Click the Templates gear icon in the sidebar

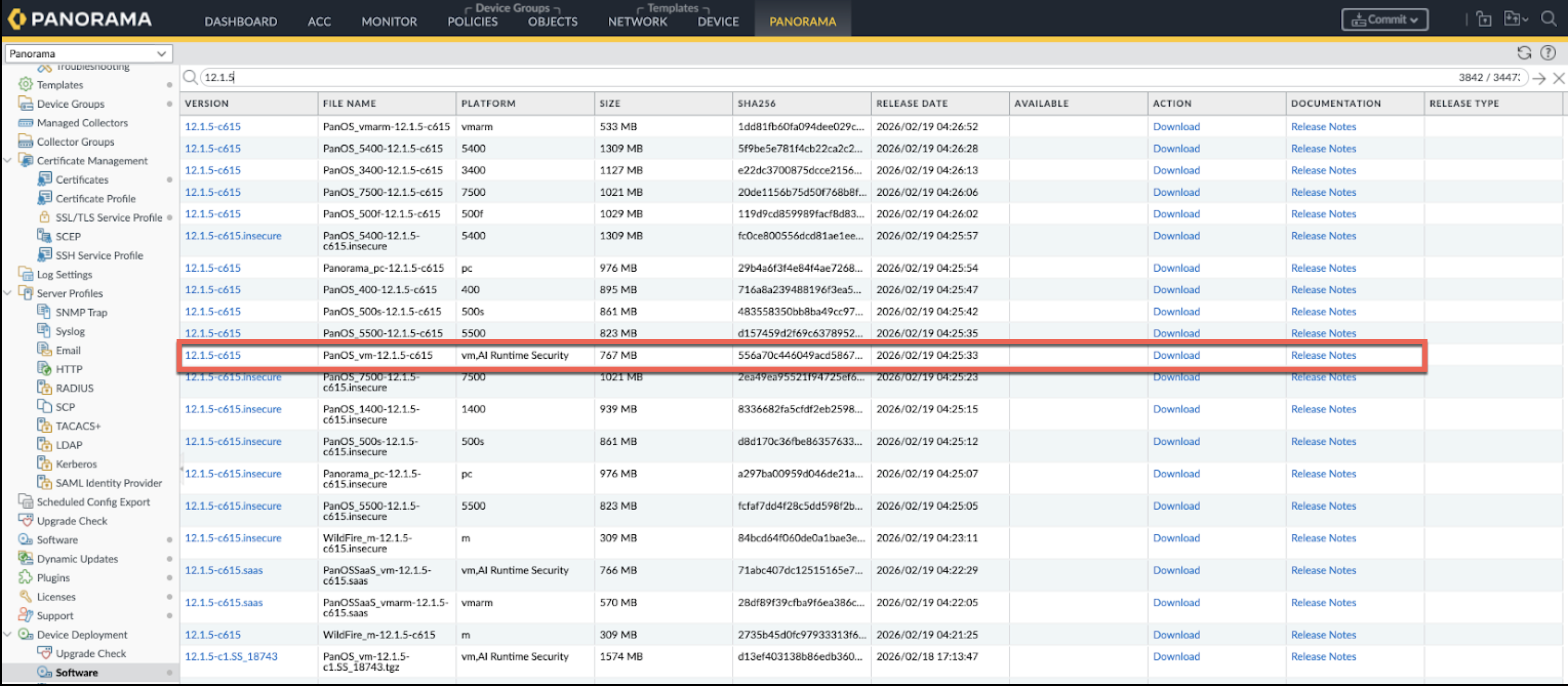coord(25,85)
